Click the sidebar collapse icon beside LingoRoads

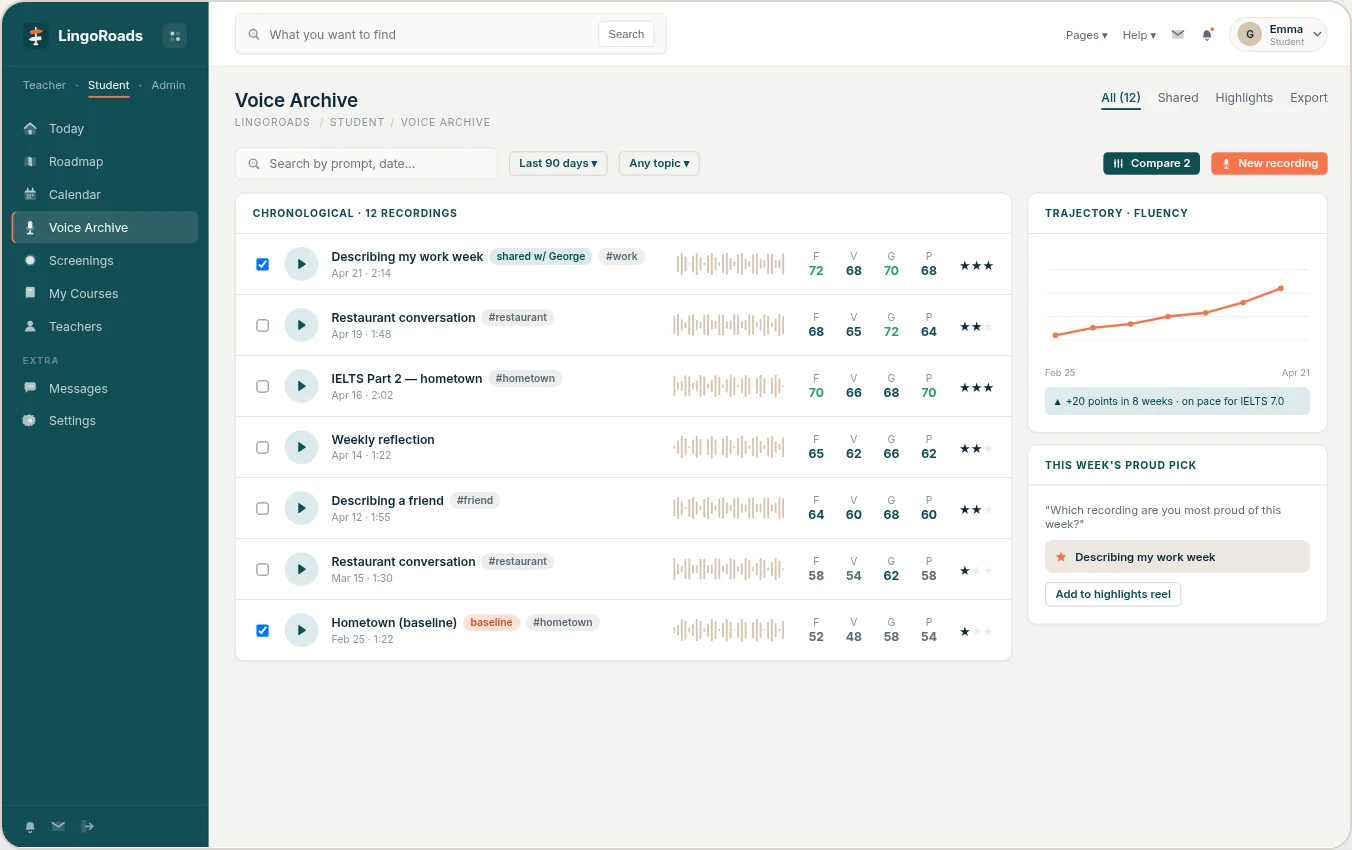click(175, 36)
